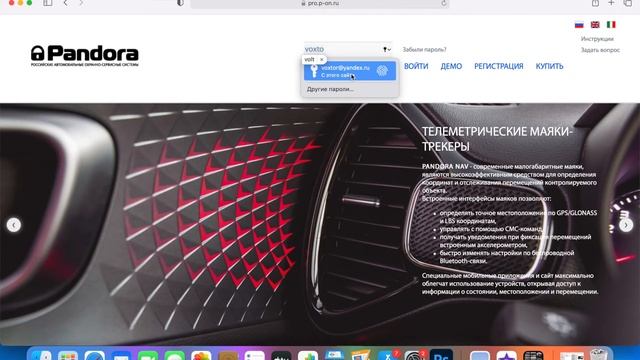Screen dimensions: 640x360
Task: Click the ВОЙТИ login button
Action: tap(416, 66)
